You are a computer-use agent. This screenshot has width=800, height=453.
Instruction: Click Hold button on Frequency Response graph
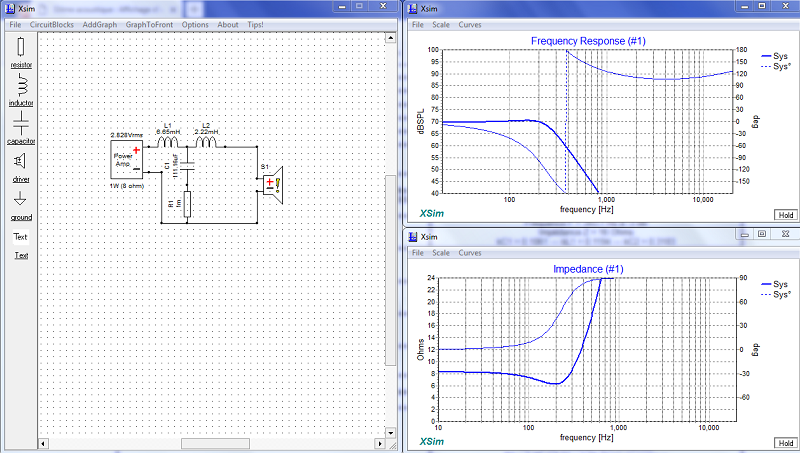786,215
